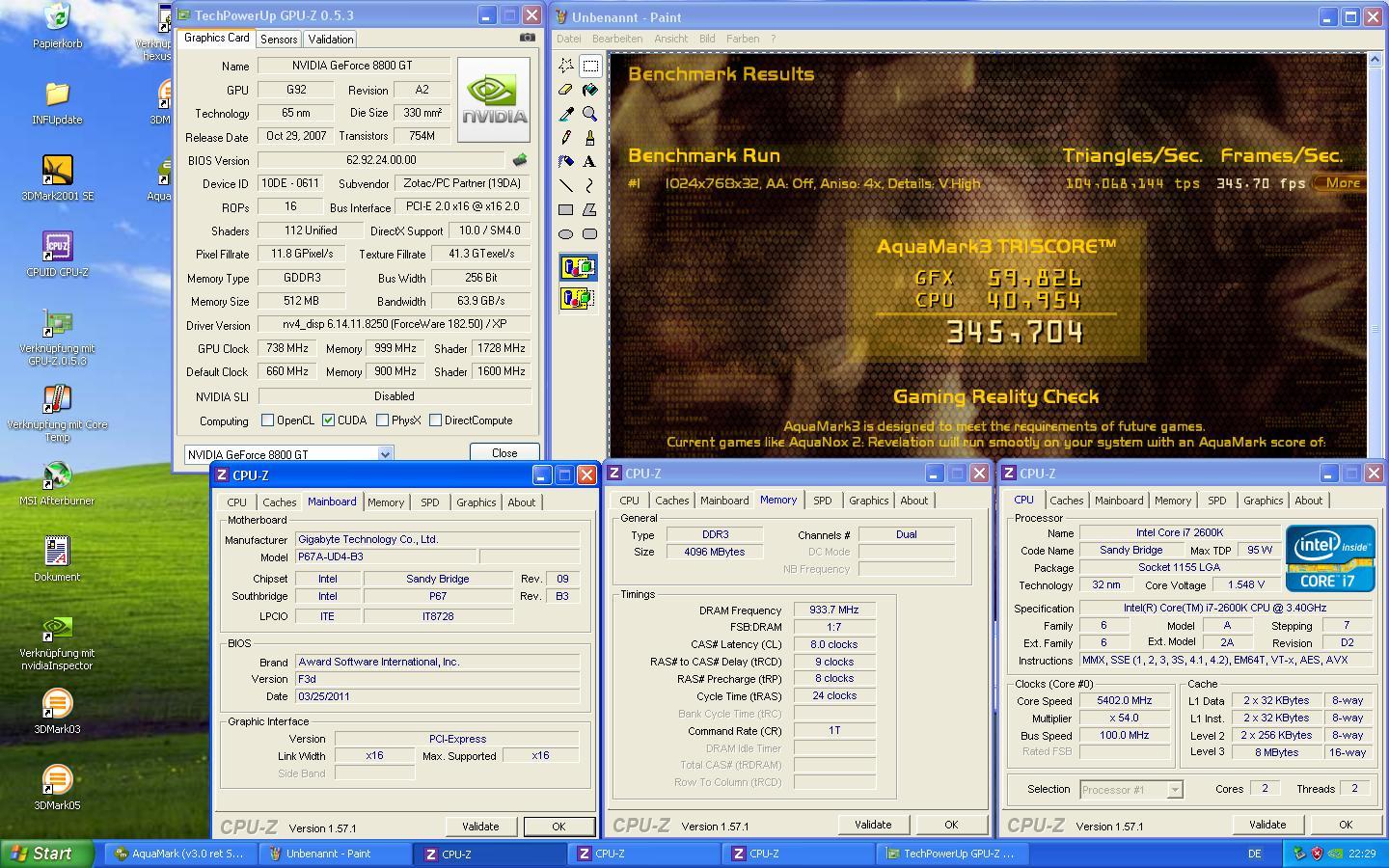Select the Magnifier tool in Paint
The image size is (1389, 868).
tap(590, 114)
